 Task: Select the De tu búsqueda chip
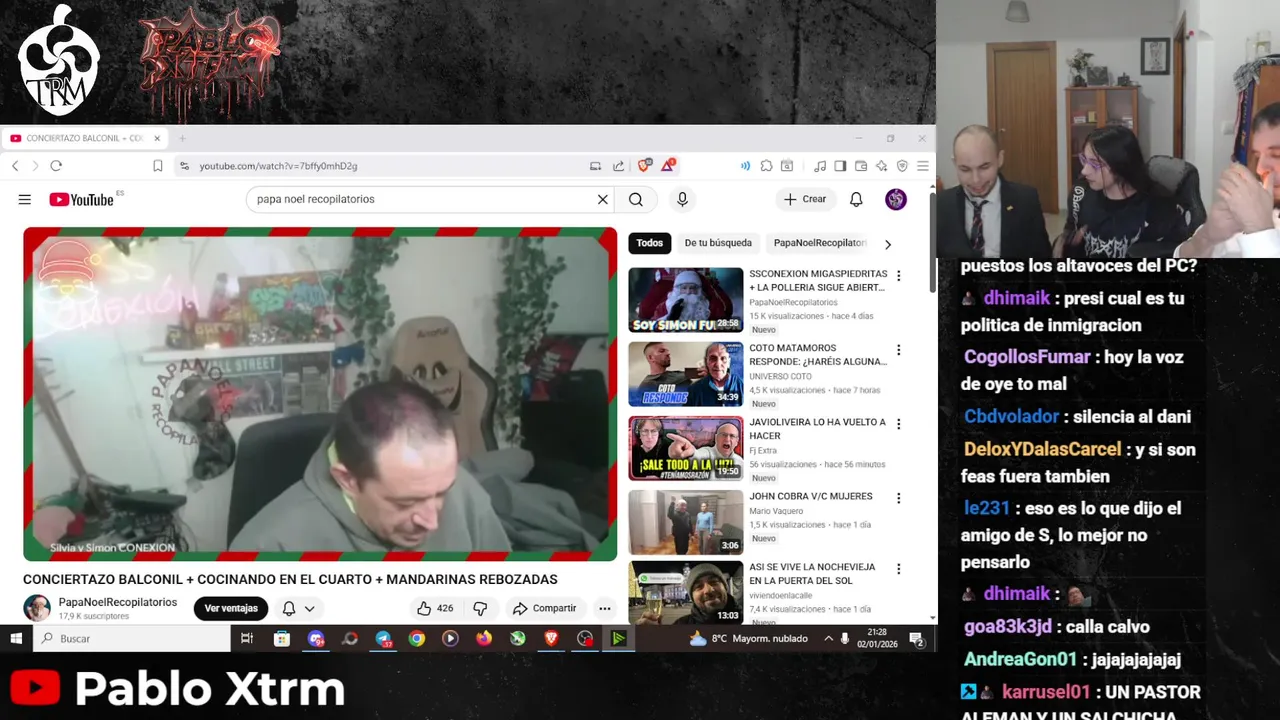(x=718, y=243)
